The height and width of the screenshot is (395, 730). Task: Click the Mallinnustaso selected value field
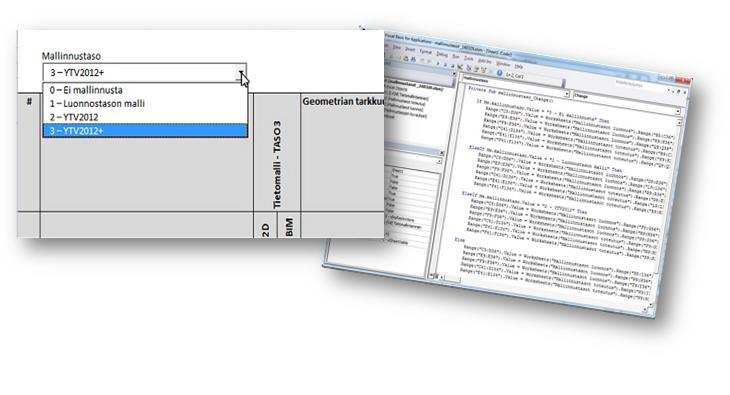(140, 73)
